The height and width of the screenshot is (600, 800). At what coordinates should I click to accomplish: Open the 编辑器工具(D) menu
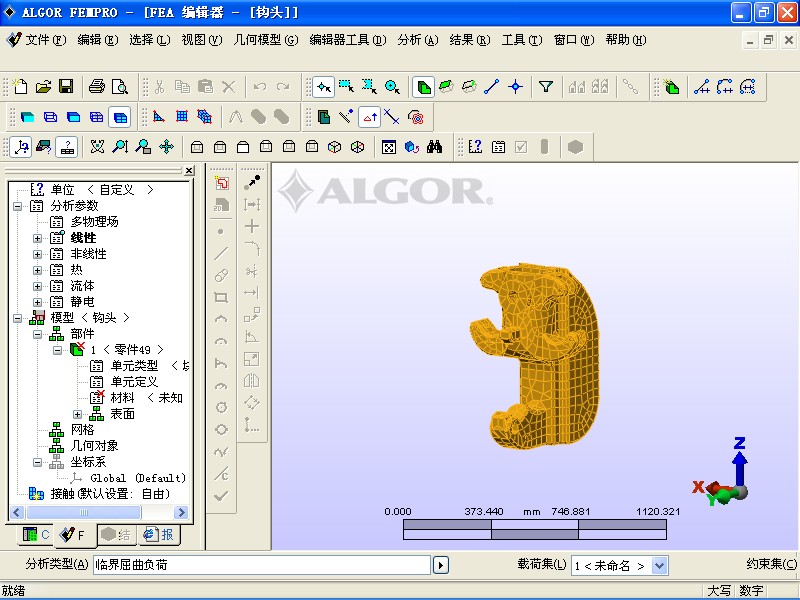point(348,40)
